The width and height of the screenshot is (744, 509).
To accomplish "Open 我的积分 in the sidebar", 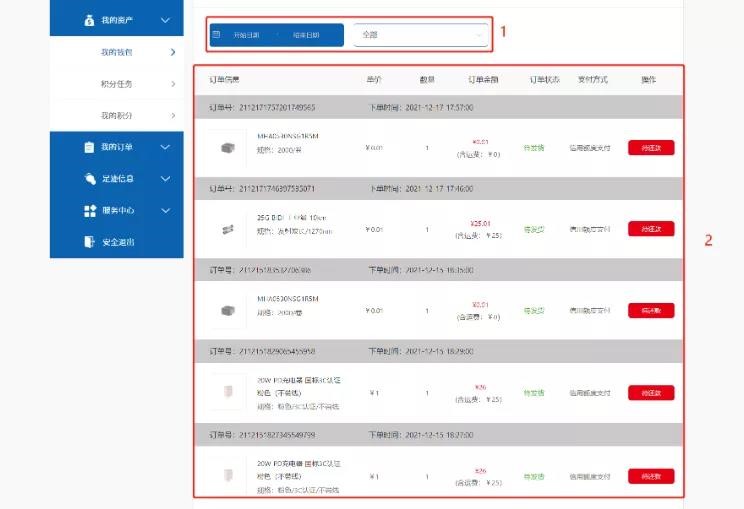I will click(x=116, y=116).
